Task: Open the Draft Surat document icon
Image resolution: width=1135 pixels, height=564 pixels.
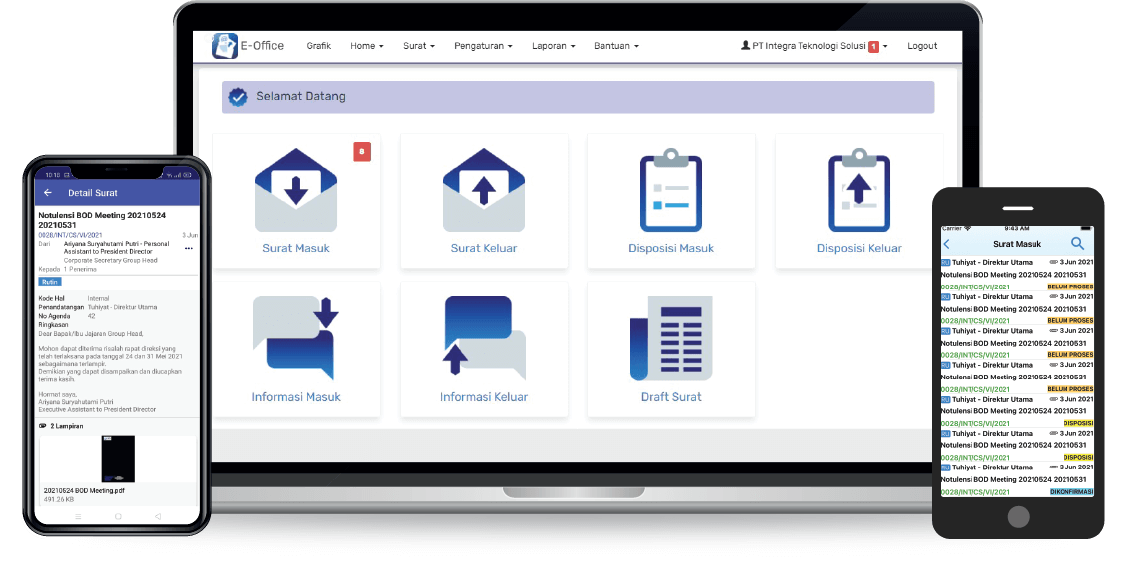Action: click(x=670, y=337)
